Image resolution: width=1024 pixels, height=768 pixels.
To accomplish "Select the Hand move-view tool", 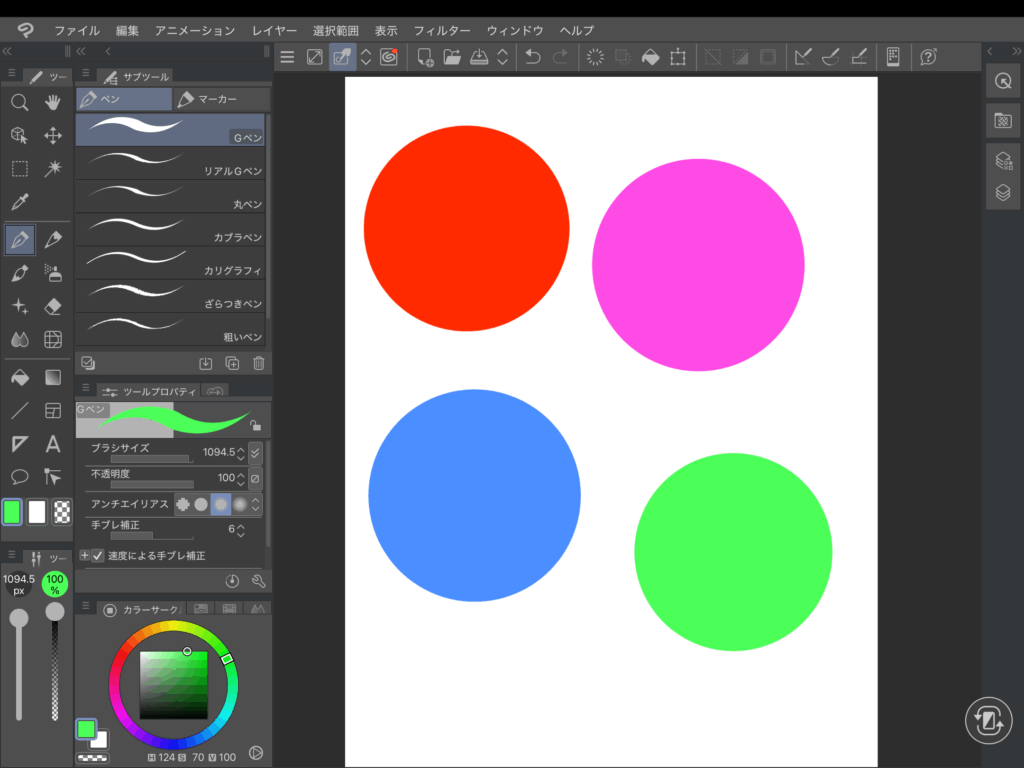I will [53, 102].
